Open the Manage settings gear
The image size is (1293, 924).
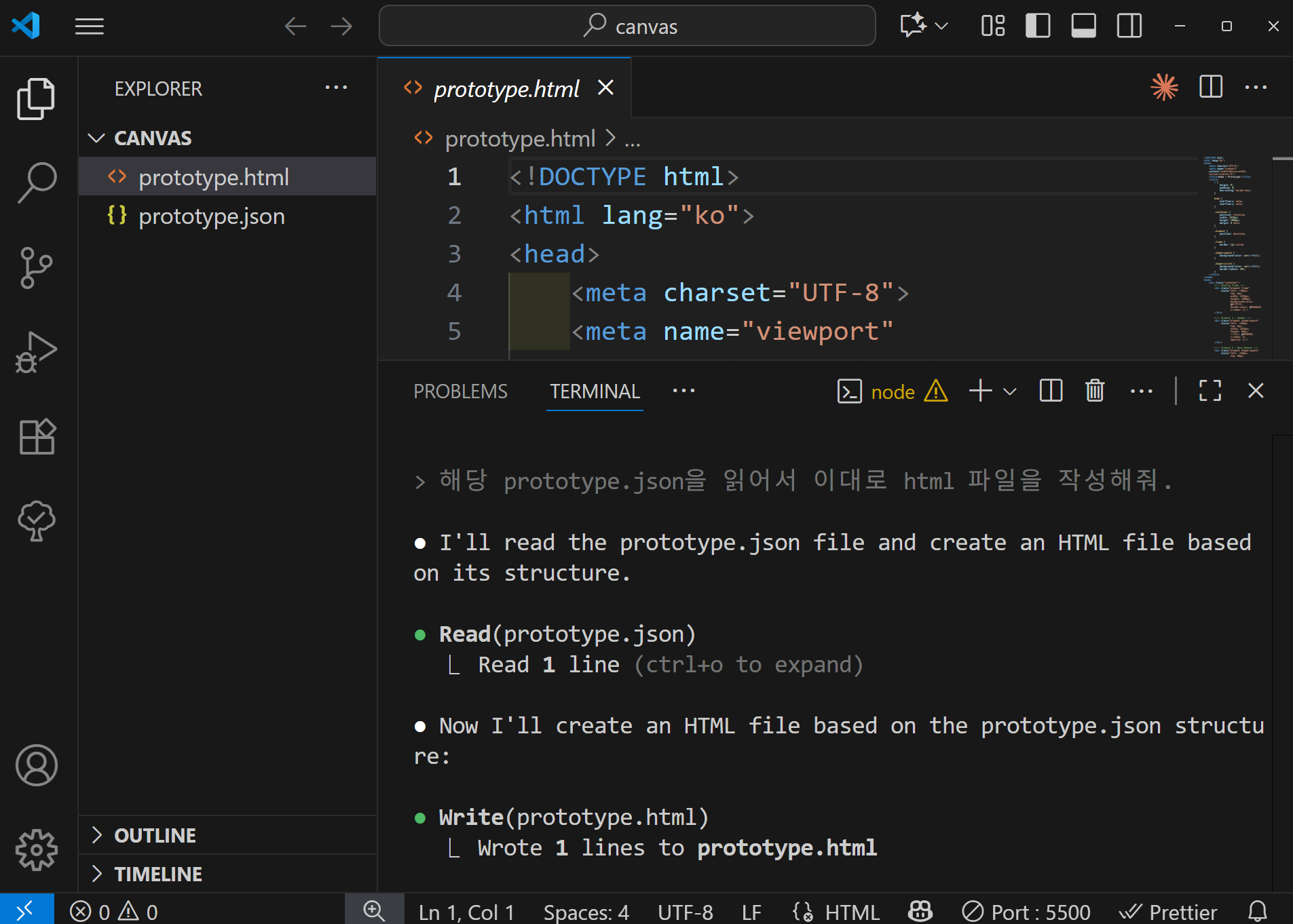point(37,849)
